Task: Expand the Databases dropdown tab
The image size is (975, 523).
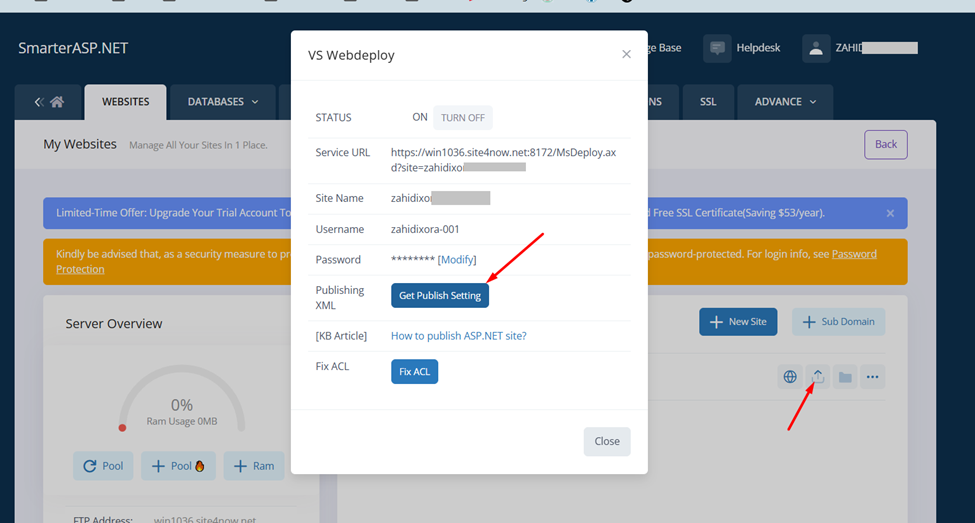Action: pyautogui.click(x=223, y=102)
